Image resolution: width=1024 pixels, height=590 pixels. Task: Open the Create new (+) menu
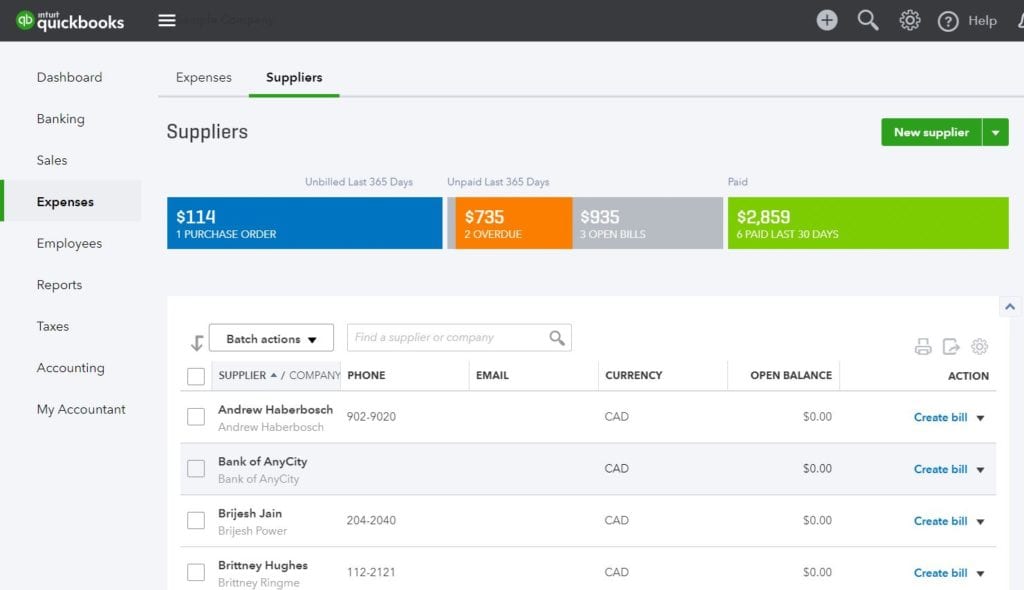pos(826,20)
